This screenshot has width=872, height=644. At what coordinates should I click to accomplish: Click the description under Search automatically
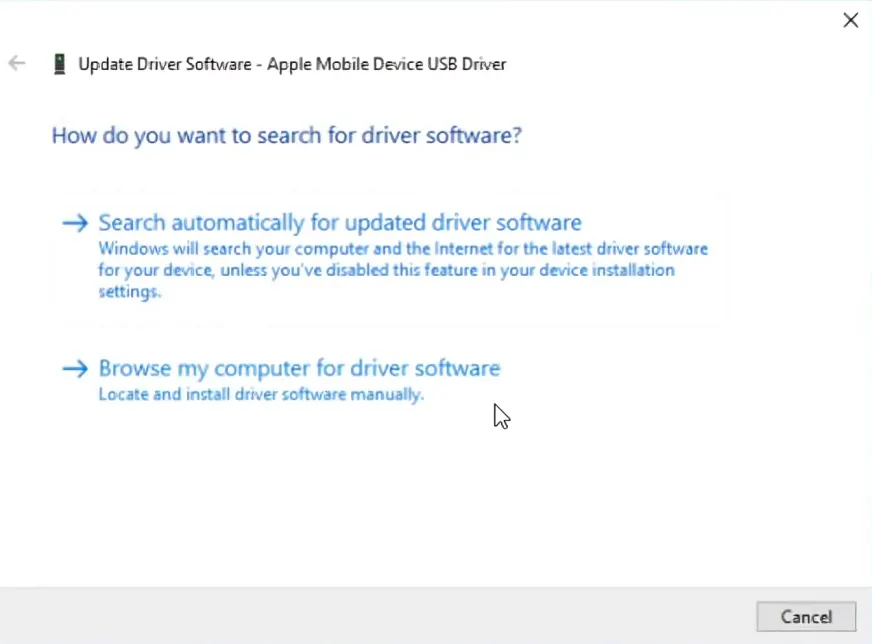(x=400, y=270)
